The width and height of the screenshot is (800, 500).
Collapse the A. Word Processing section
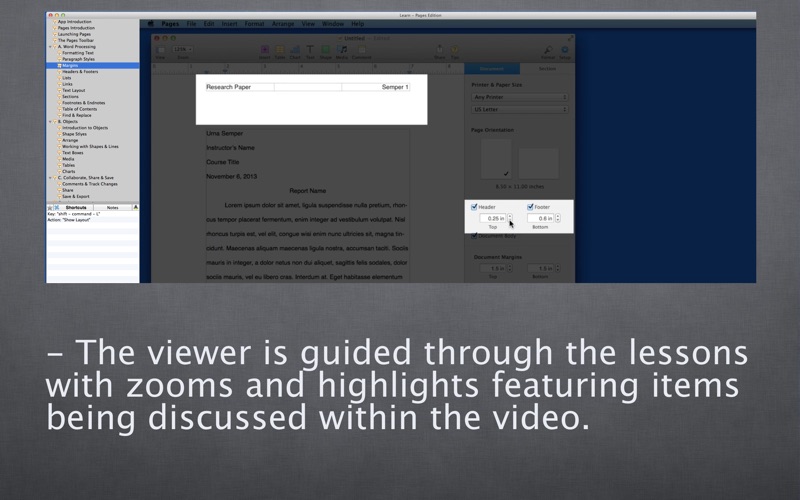point(50,46)
